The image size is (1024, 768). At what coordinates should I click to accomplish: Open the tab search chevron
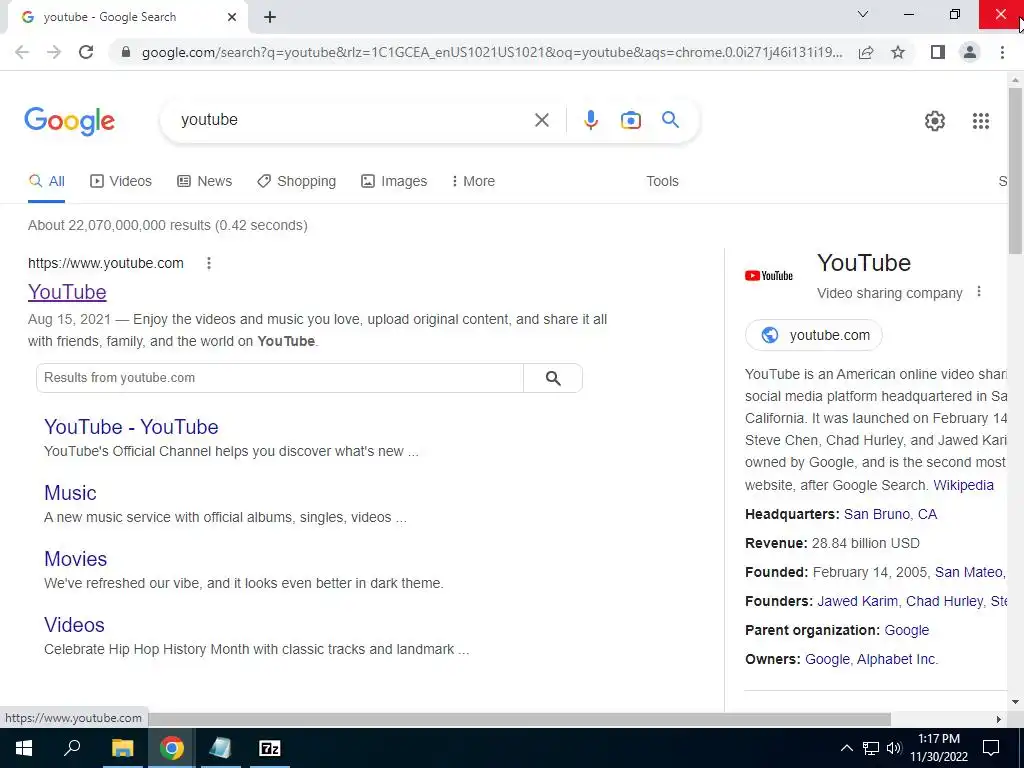coord(863,14)
